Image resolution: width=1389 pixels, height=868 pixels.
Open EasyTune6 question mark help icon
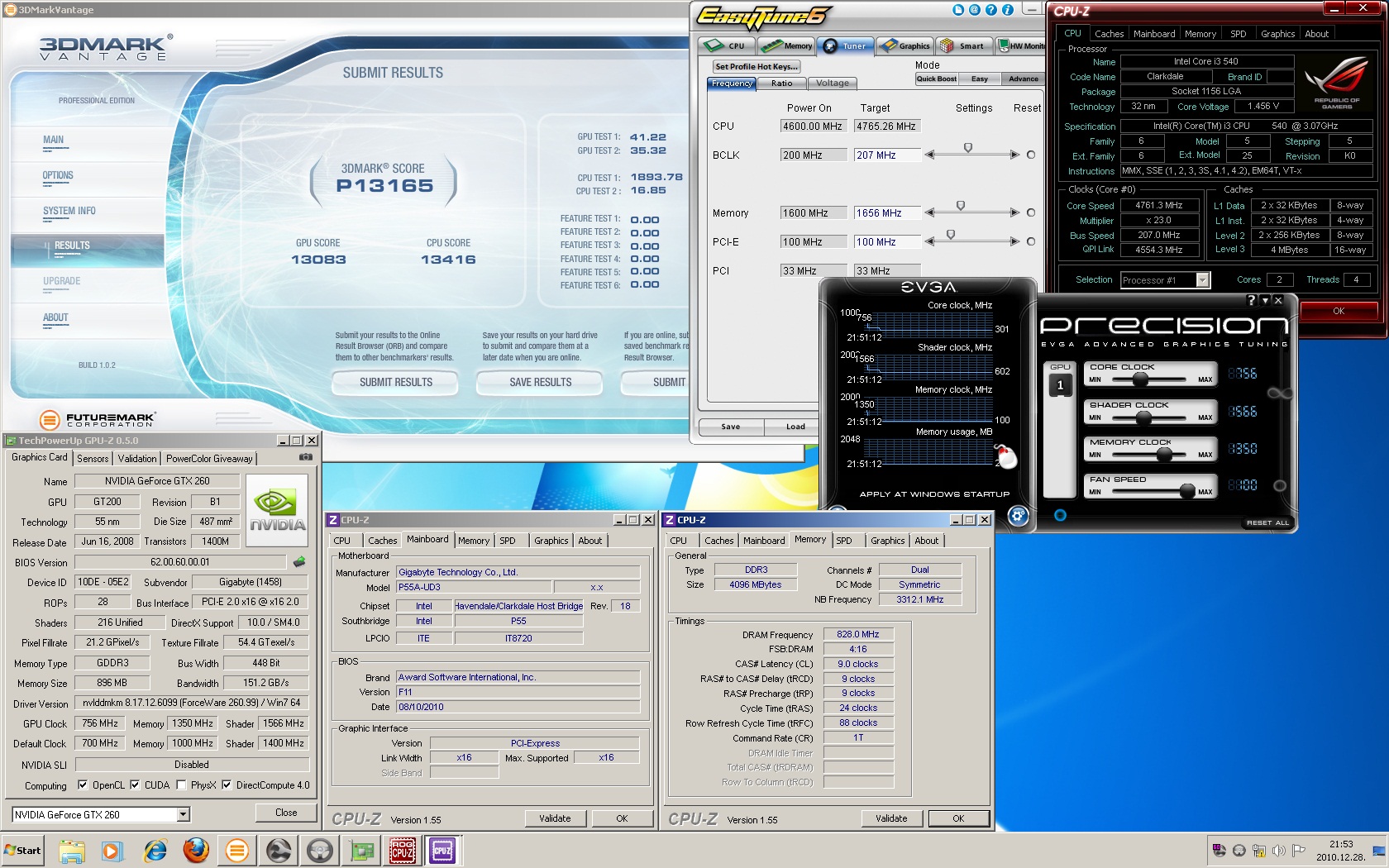coord(991,10)
